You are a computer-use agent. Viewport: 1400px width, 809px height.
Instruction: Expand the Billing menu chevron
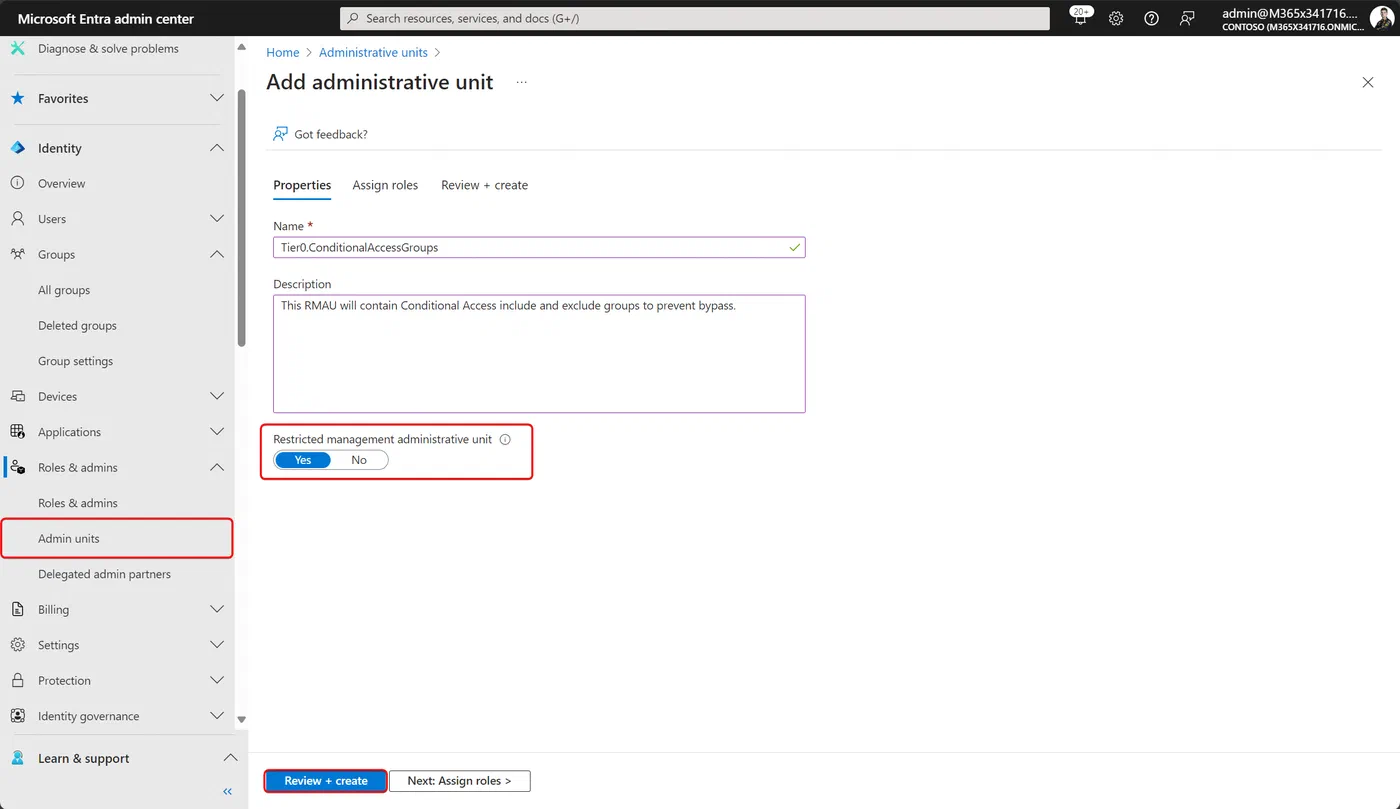pyautogui.click(x=217, y=610)
